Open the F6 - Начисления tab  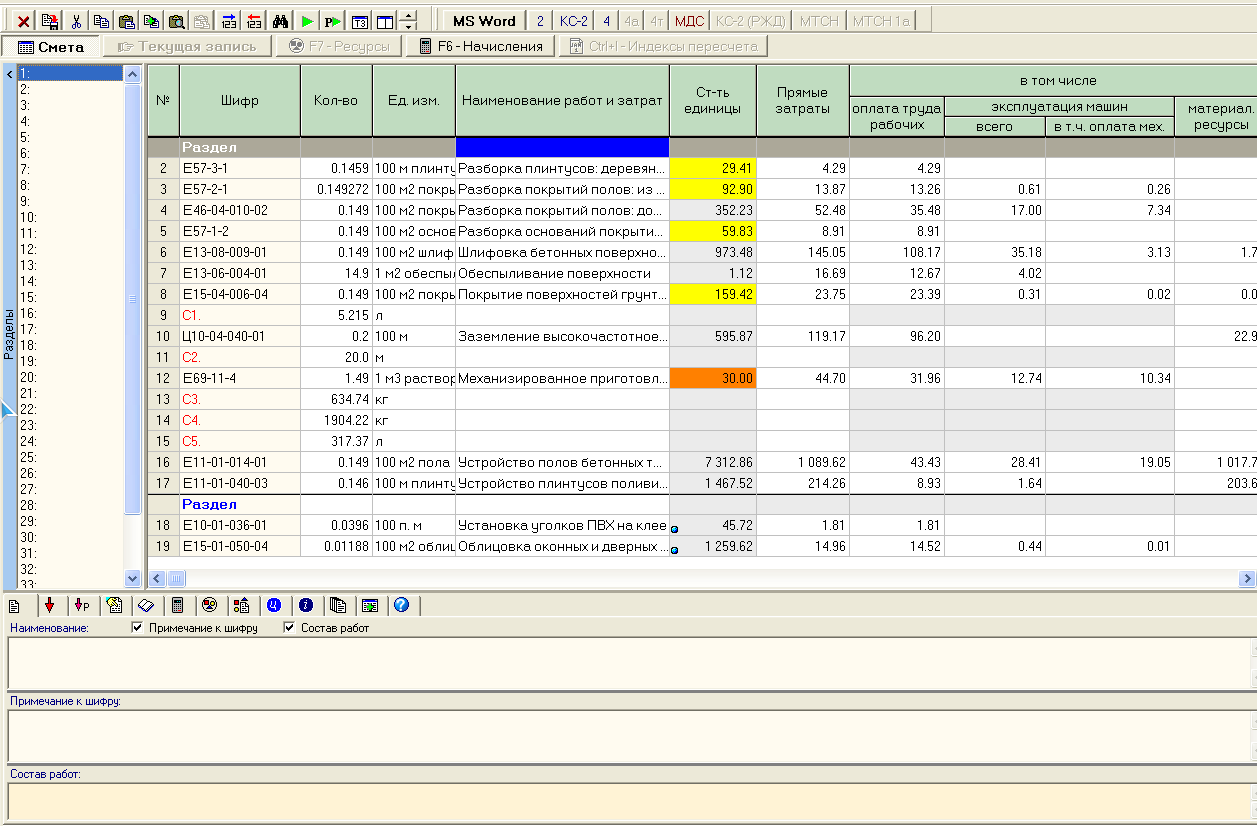(x=480, y=46)
